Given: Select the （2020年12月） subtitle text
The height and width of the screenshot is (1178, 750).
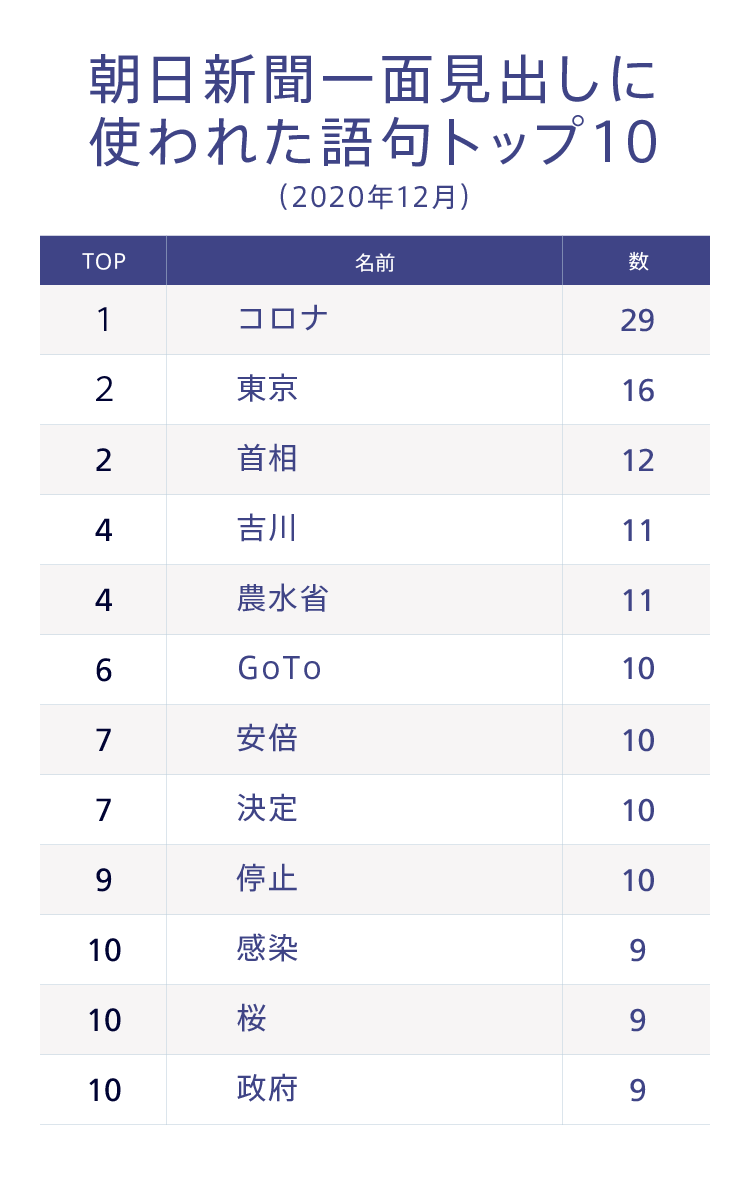Looking at the screenshot, I should pyautogui.click(x=374, y=197).
